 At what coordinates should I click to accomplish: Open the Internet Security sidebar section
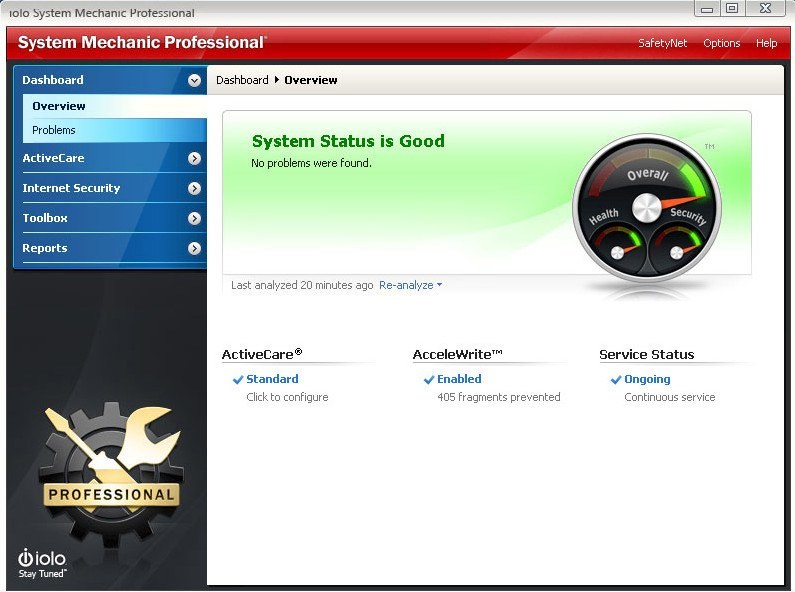coord(110,188)
